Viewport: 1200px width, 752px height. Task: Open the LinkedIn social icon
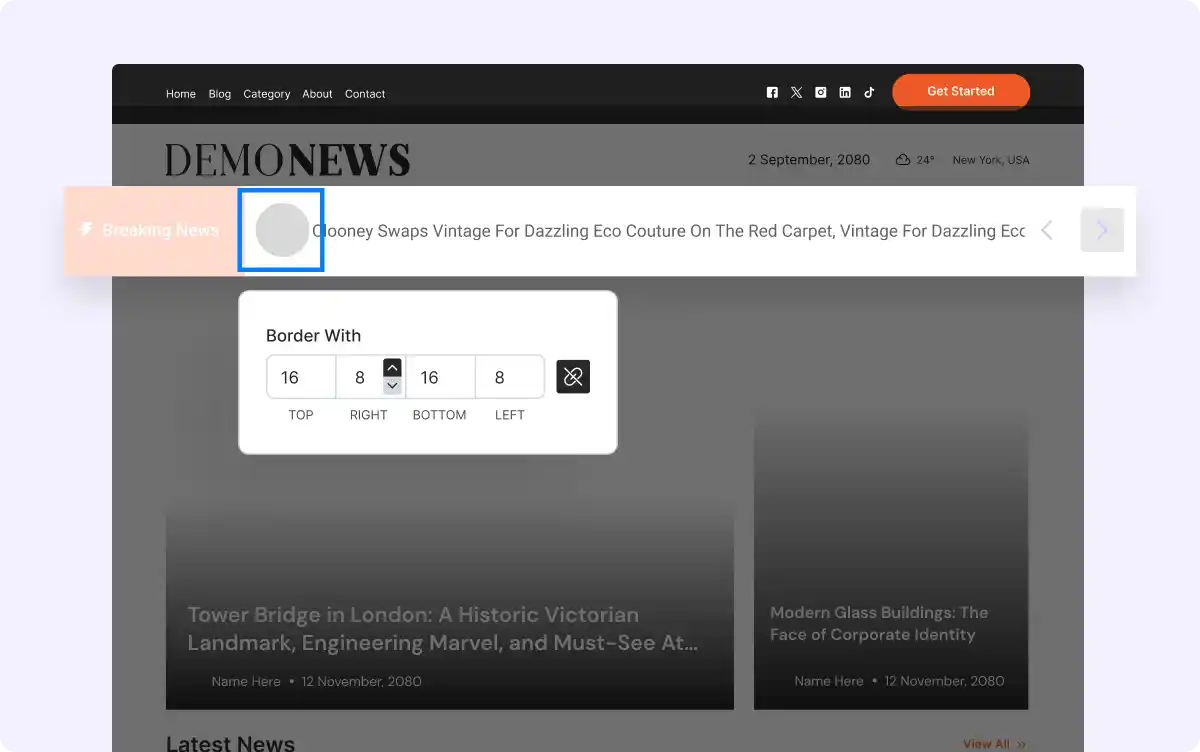click(x=845, y=92)
